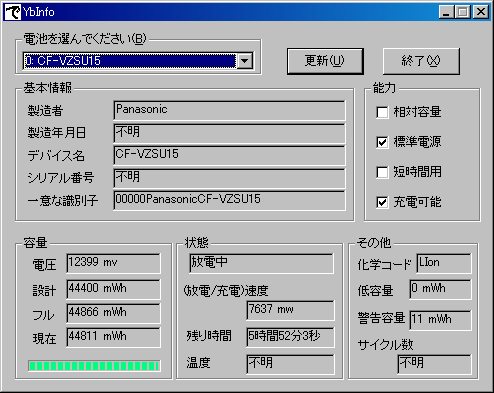
Task: Click the 状態 field showing 放電中
Action: [x=261, y=263]
